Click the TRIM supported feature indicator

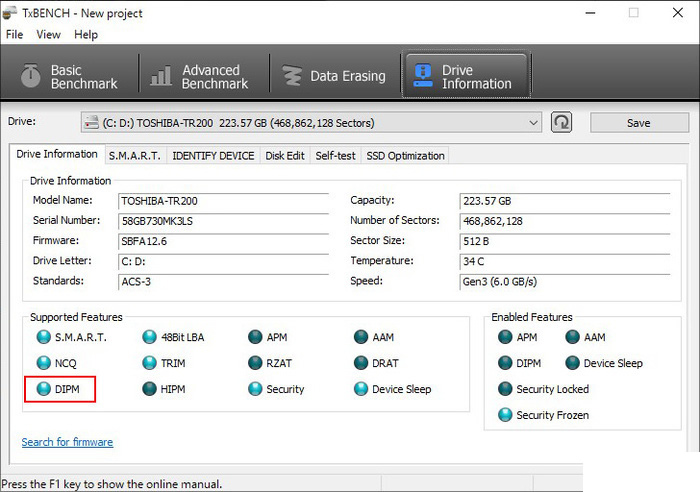point(150,363)
